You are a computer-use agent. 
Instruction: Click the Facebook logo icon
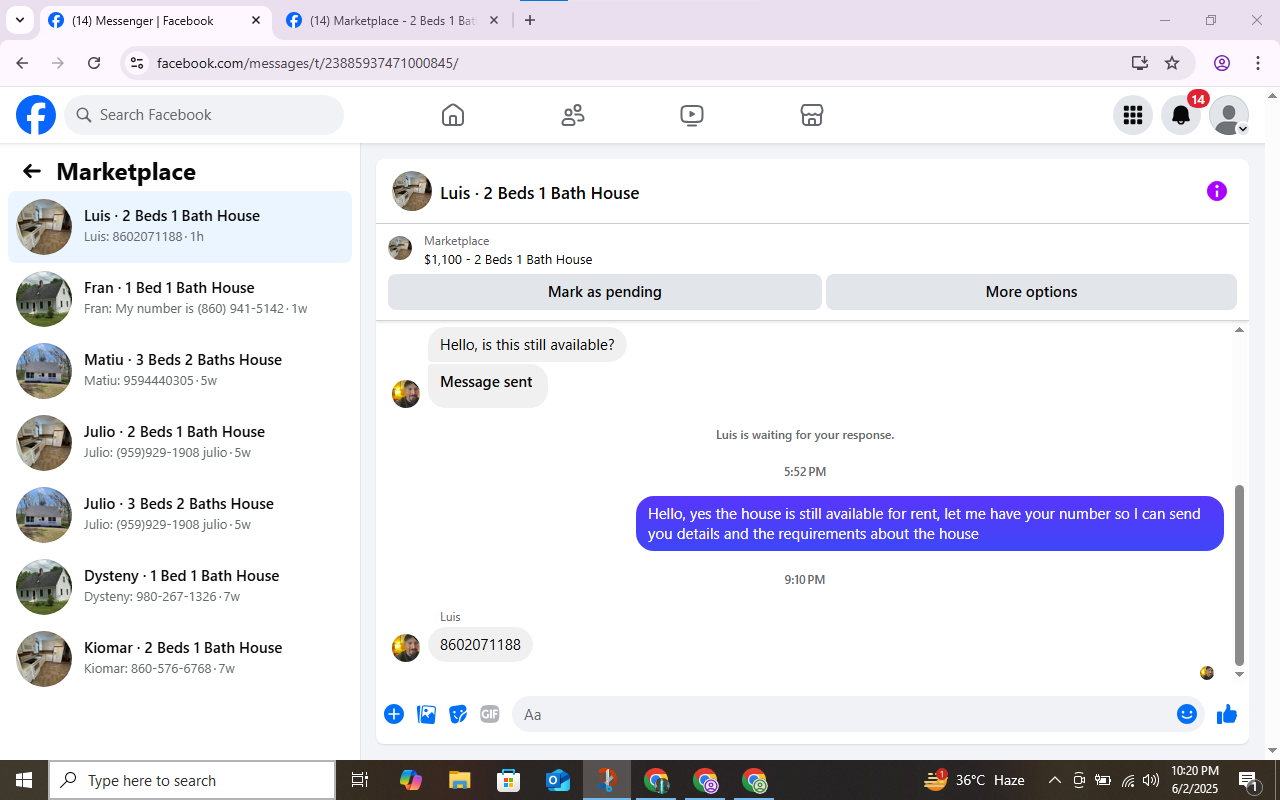pos(36,115)
